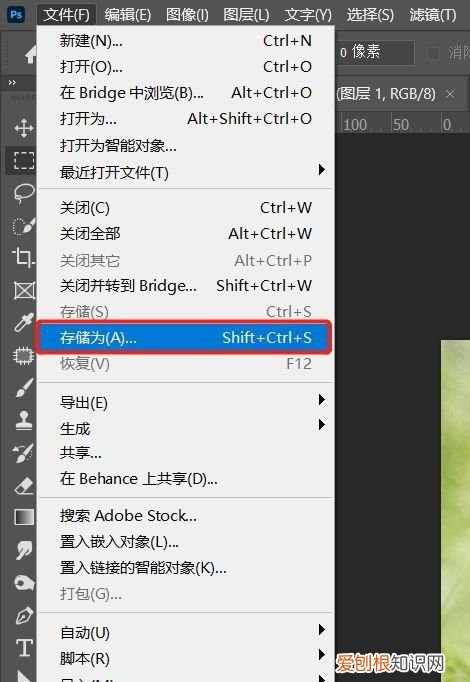The width and height of the screenshot is (470, 682).
Task: Select the Clone Stamp tool
Action: [23, 420]
